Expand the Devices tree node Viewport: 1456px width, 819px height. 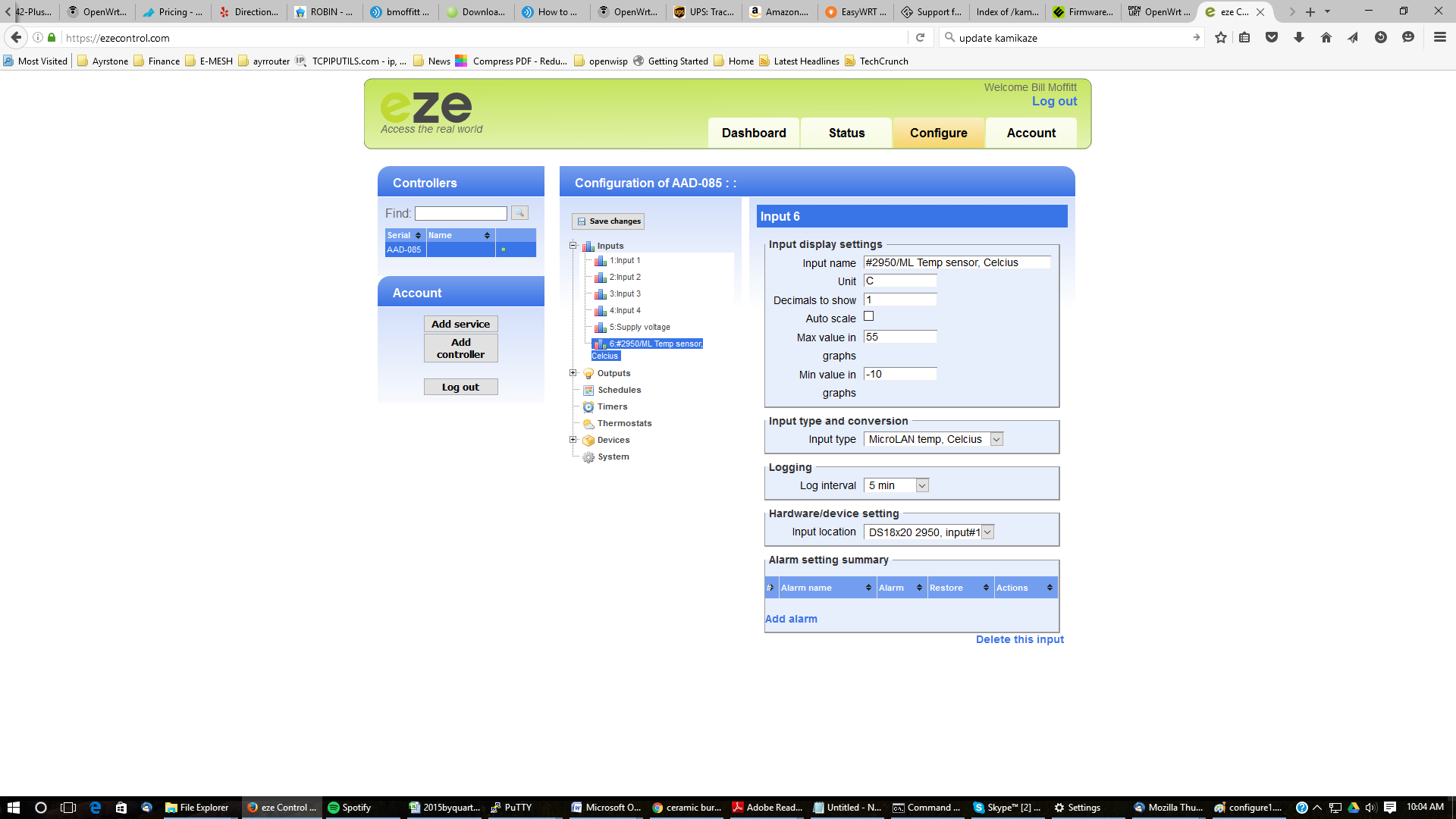point(573,440)
